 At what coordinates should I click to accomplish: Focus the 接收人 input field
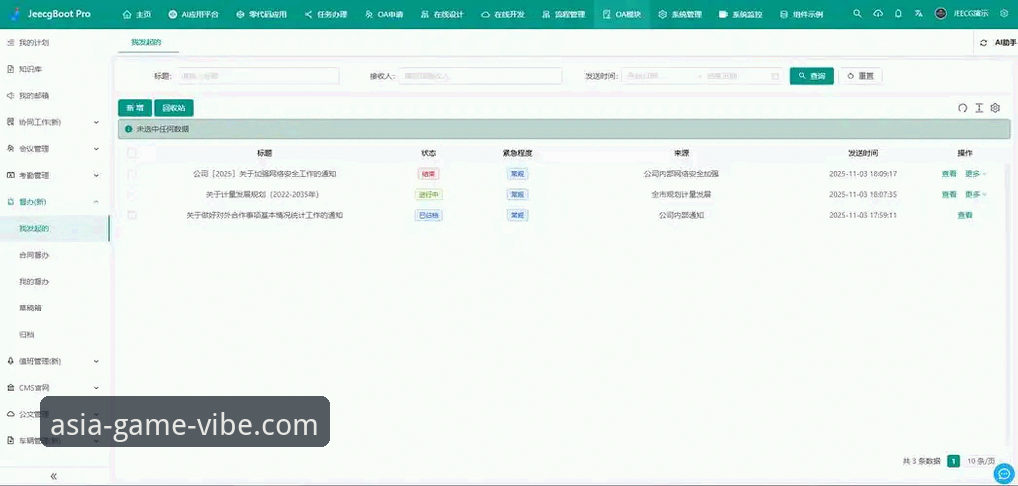480,76
